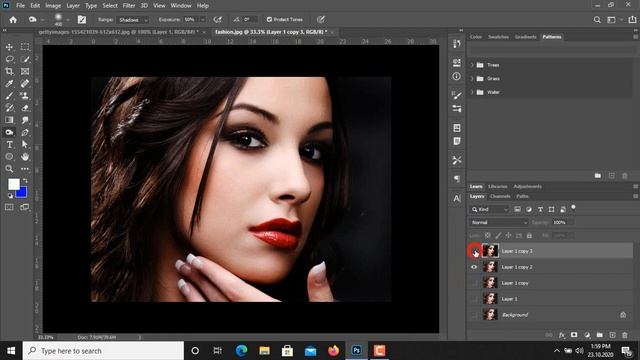The height and width of the screenshot is (360, 640).
Task: Open the Exposure value dropdown arrow
Action: click(x=202, y=20)
